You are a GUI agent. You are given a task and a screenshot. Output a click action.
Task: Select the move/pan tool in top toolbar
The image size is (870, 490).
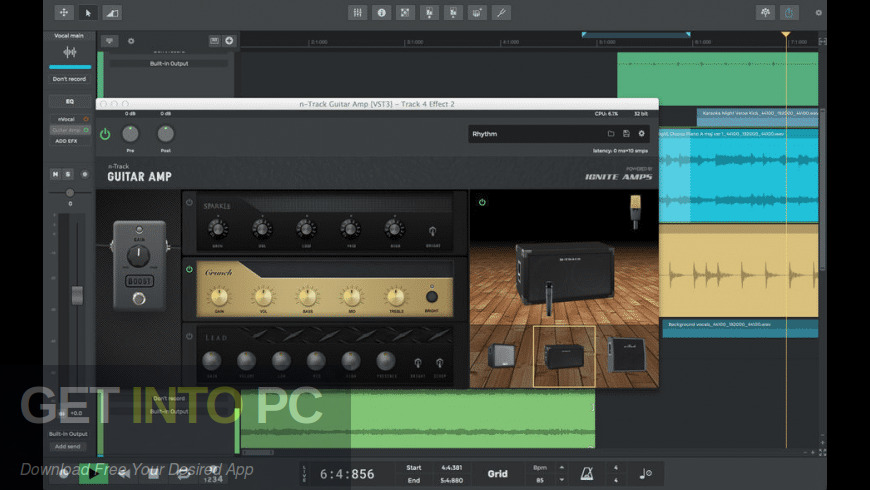pyautogui.click(x=64, y=12)
